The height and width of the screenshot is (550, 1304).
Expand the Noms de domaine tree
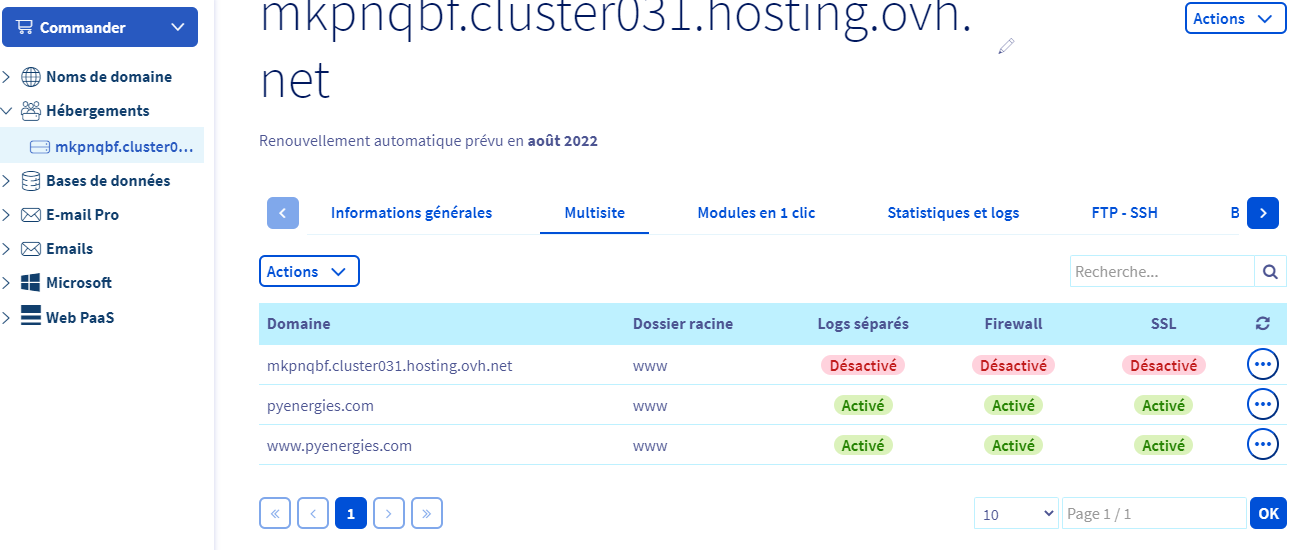[7, 77]
